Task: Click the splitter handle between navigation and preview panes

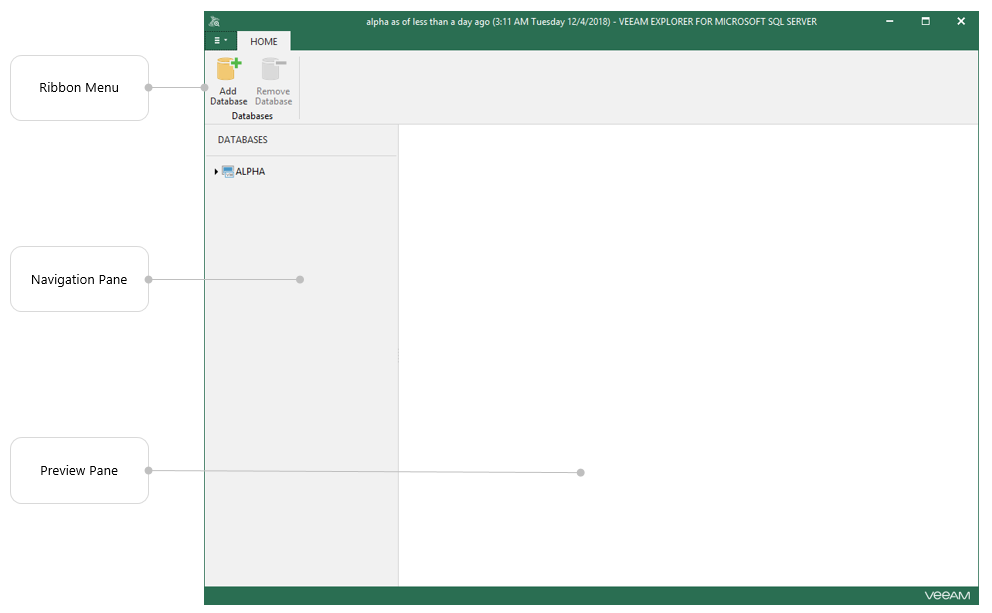Action: 398,355
